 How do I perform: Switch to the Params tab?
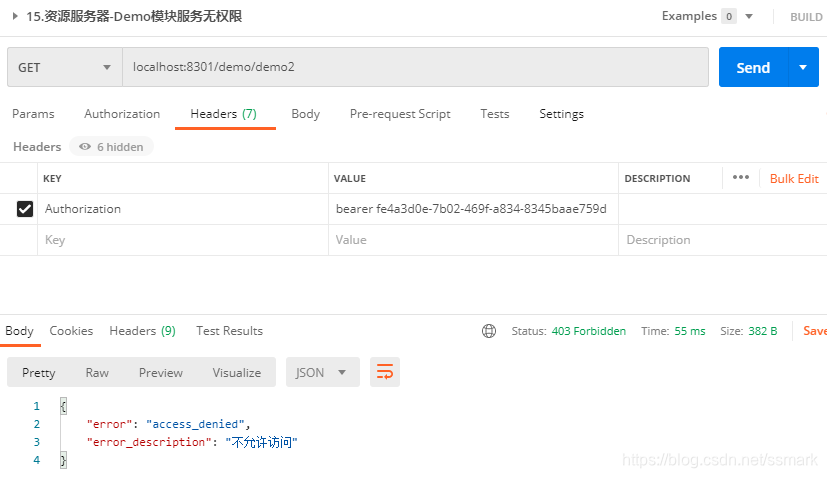click(33, 114)
